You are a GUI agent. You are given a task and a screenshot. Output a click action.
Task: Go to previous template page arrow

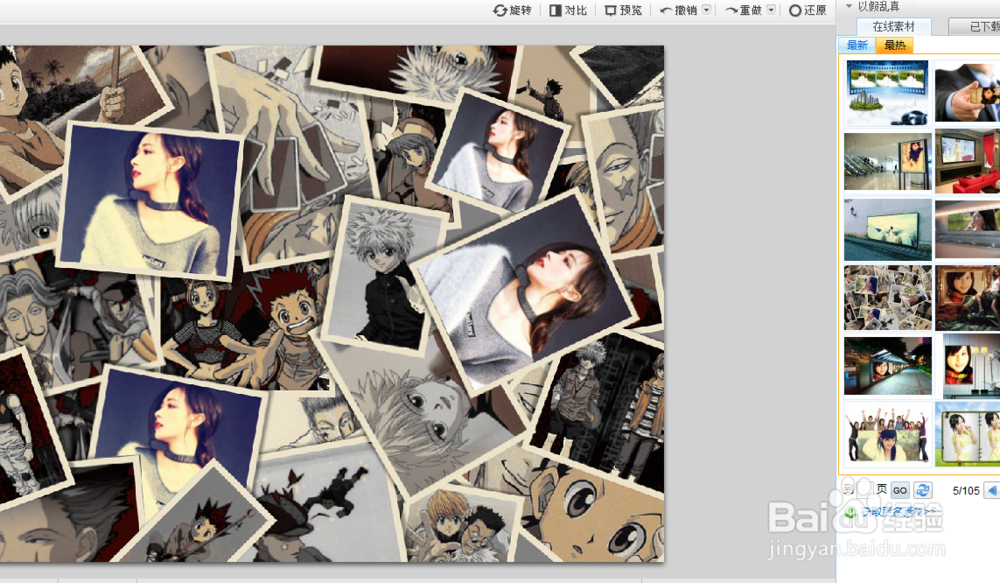(992, 490)
